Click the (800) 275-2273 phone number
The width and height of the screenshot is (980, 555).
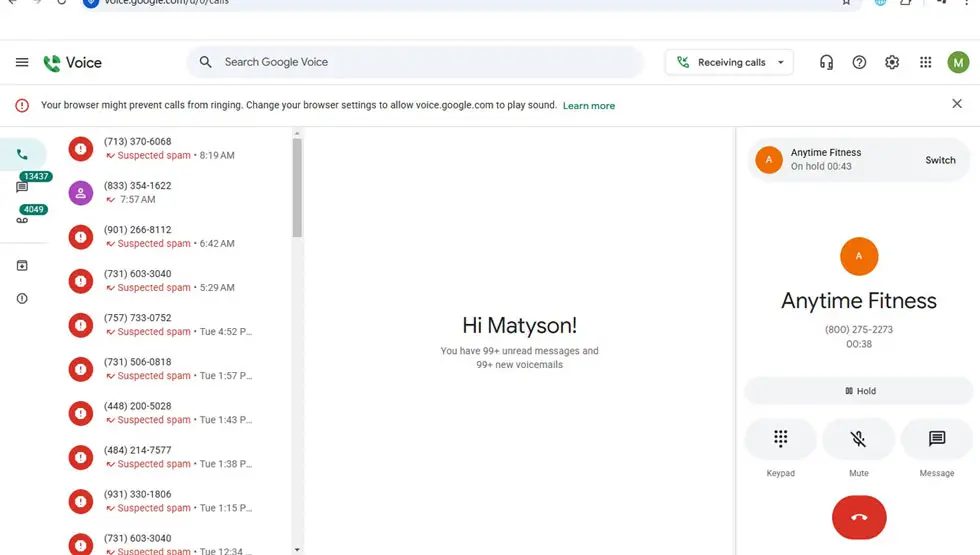[x=859, y=329]
